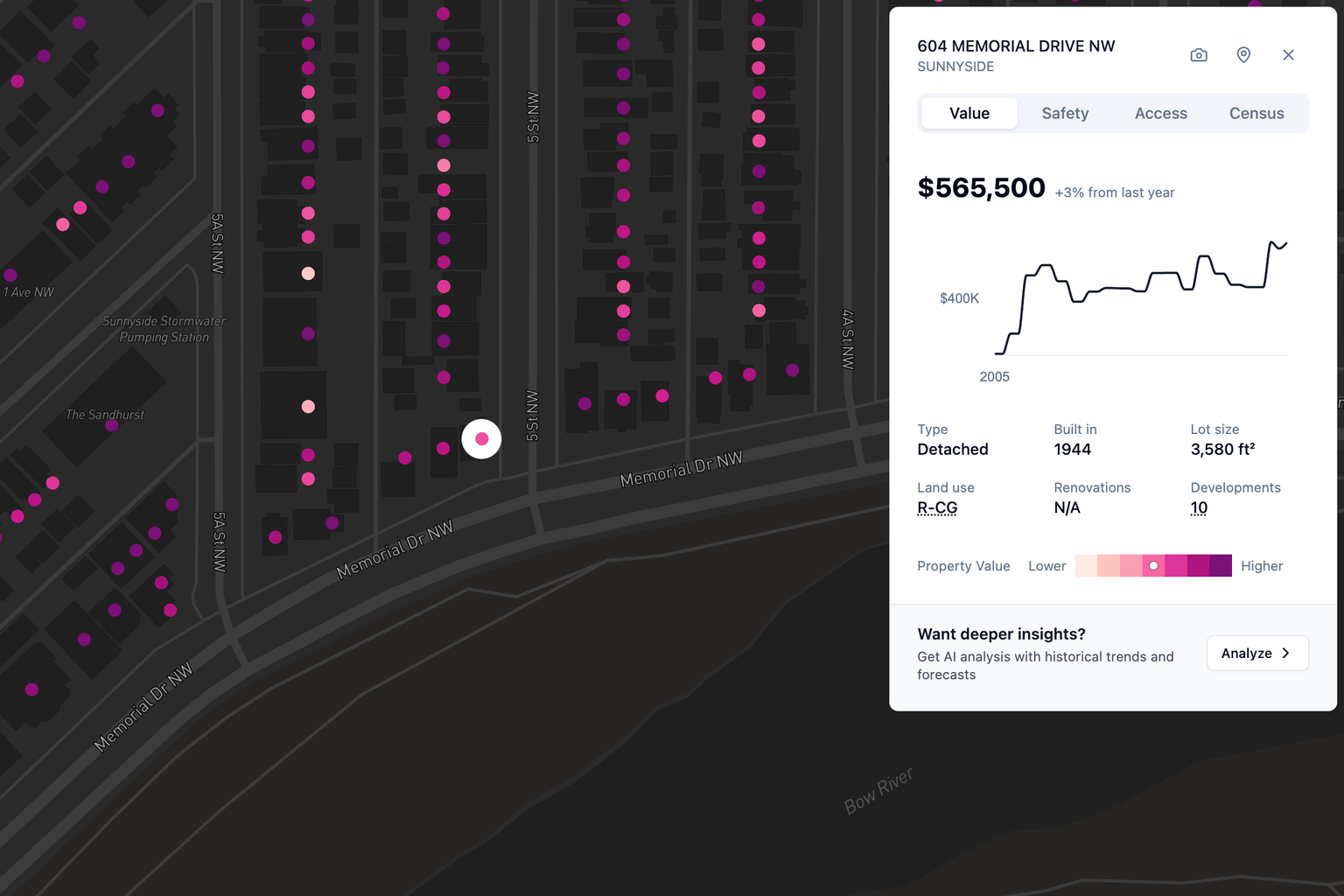The image size is (1344, 896).
Task: Click the Bow River label on map
Action: pyautogui.click(x=878, y=790)
